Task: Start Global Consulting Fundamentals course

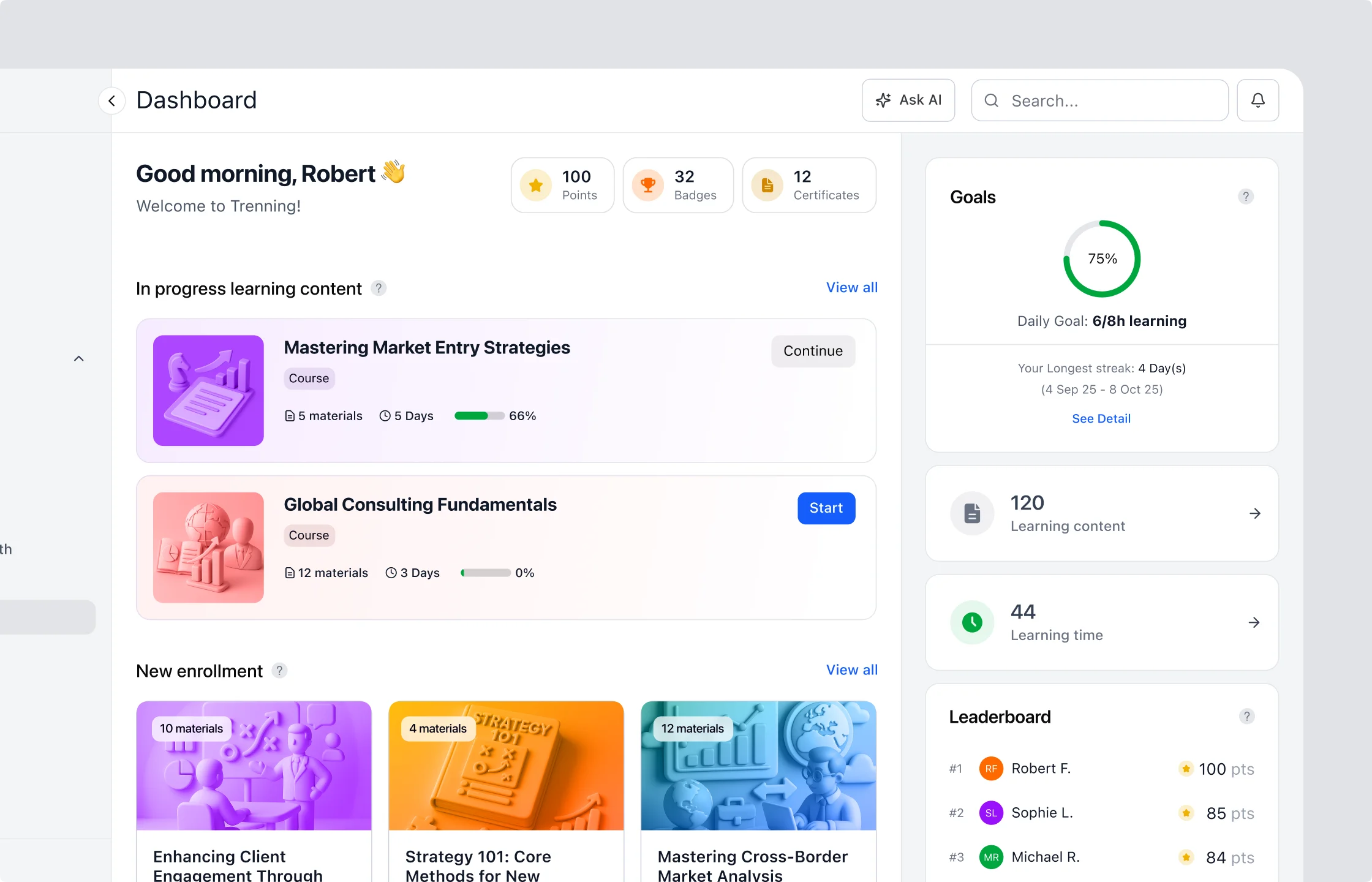Action: click(x=826, y=508)
